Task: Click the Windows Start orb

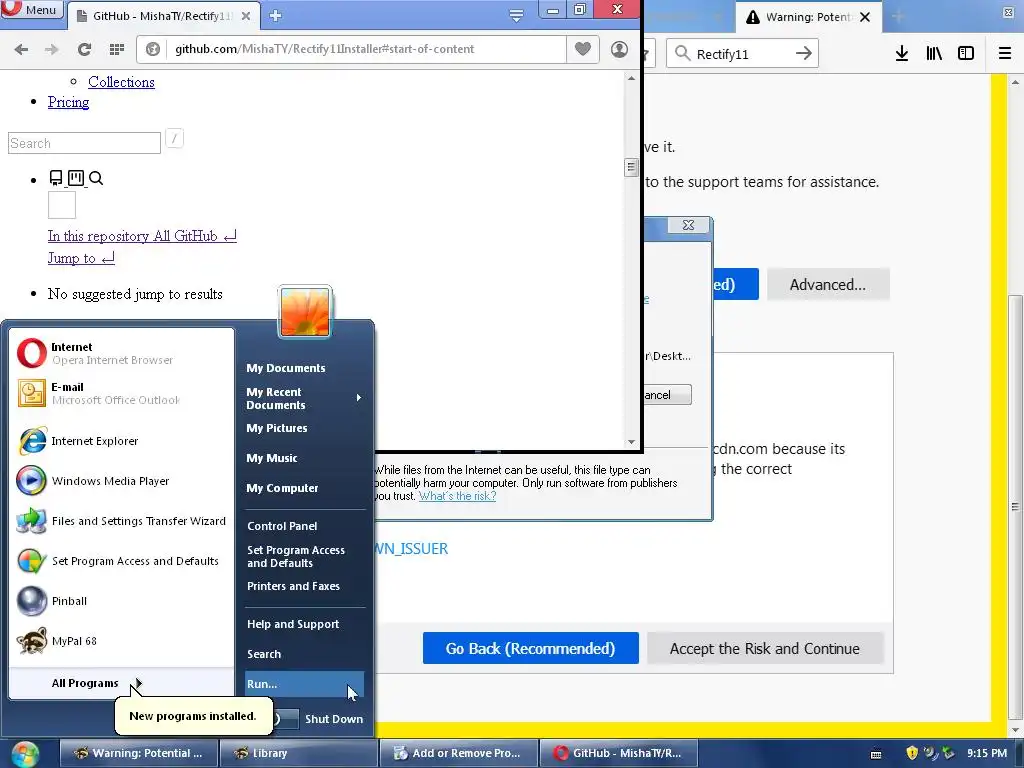Action: (25, 754)
